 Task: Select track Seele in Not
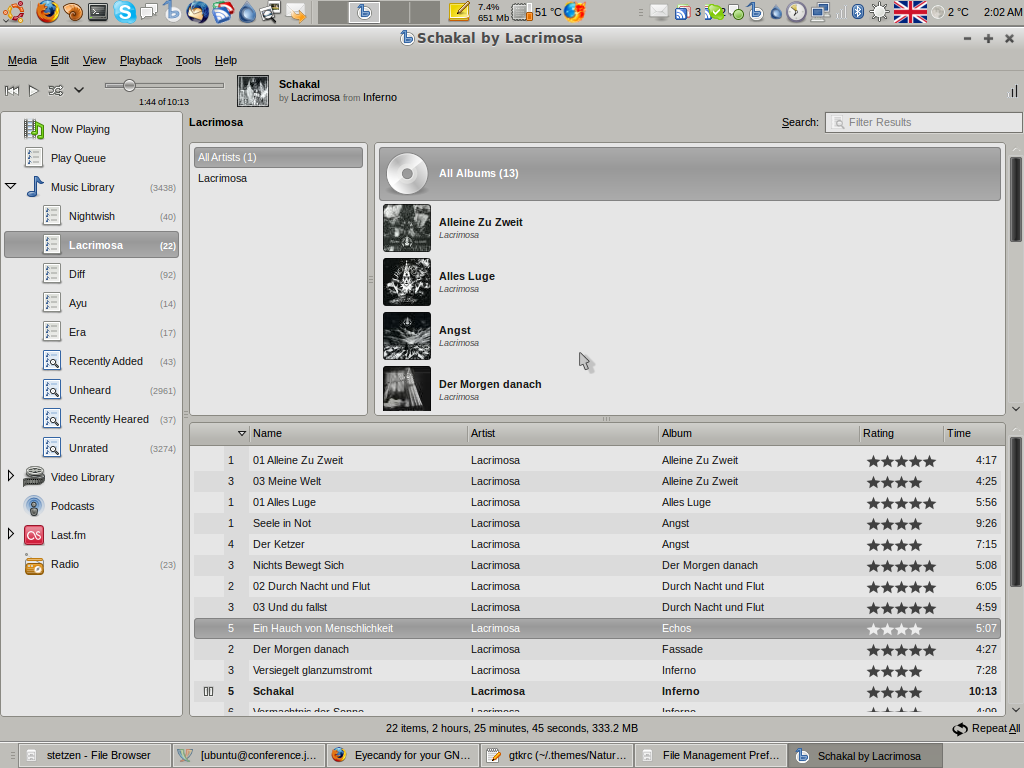coord(597,523)
